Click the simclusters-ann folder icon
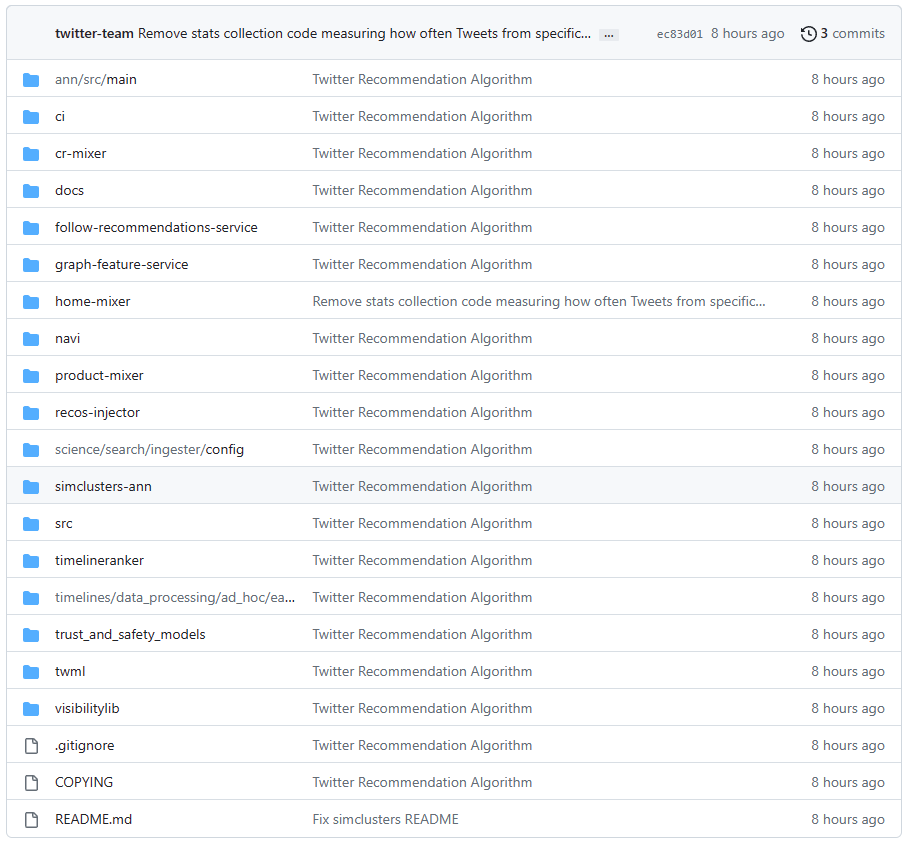This screenshot has width=907, height=843. (31, 487)
